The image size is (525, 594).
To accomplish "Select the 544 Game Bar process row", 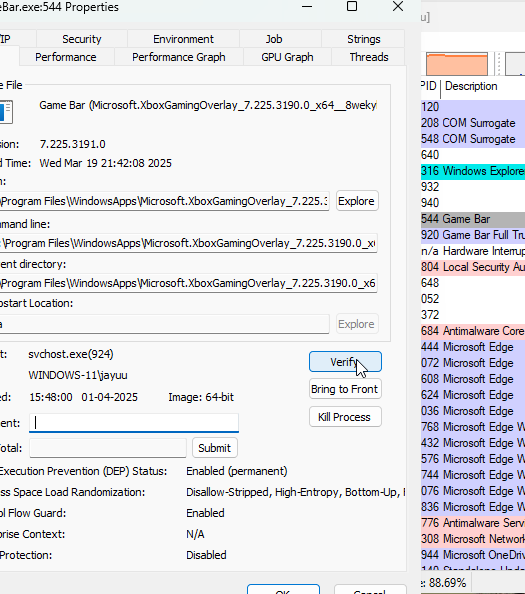I will click(473, 219).
